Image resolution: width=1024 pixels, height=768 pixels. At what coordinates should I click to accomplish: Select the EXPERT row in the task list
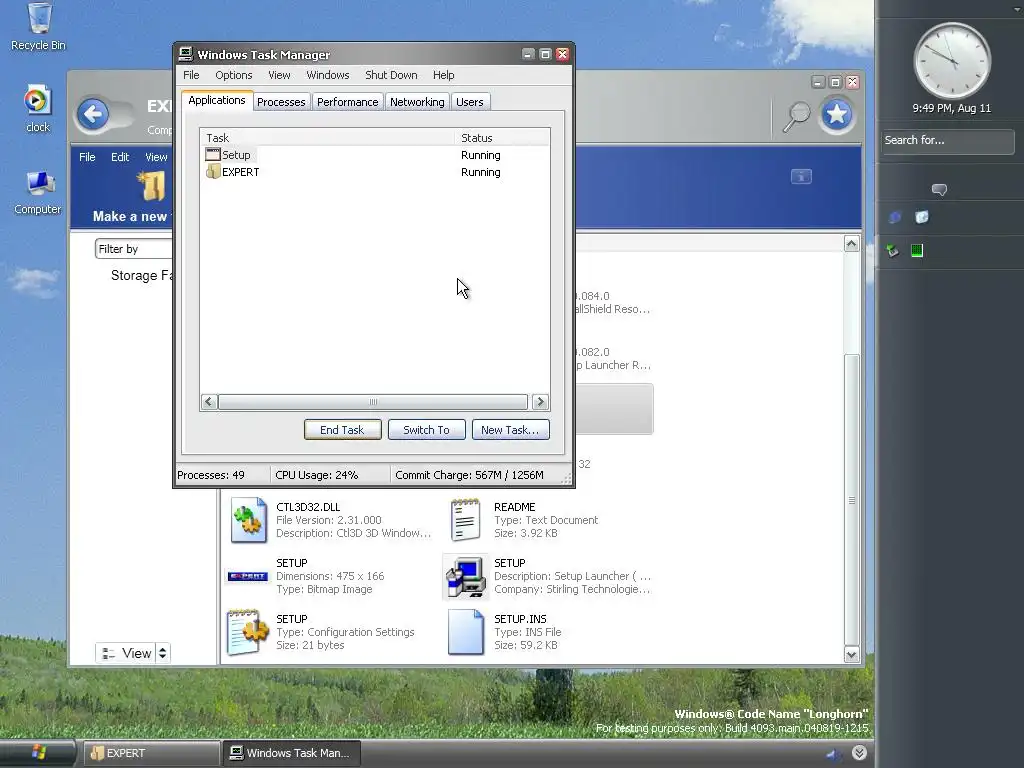pyautogui.click(x=374, y=172)
